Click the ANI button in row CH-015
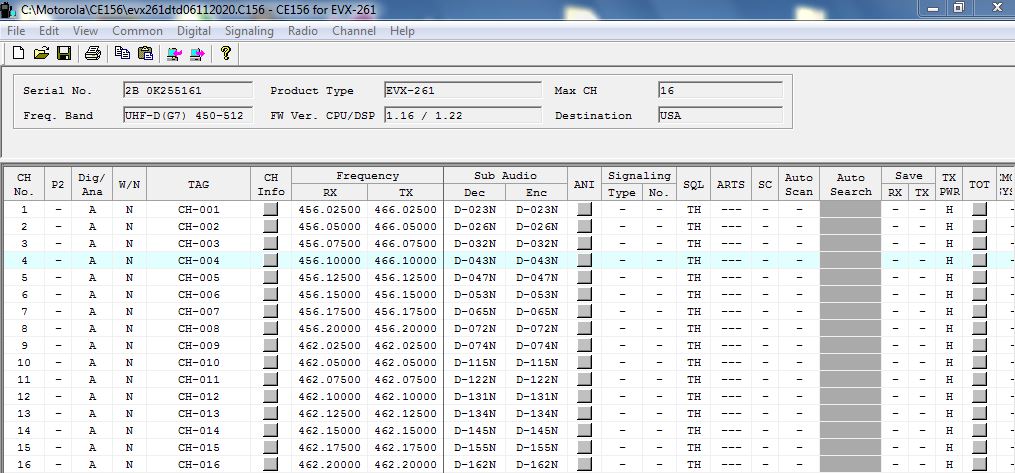 [x=584, y=447]
